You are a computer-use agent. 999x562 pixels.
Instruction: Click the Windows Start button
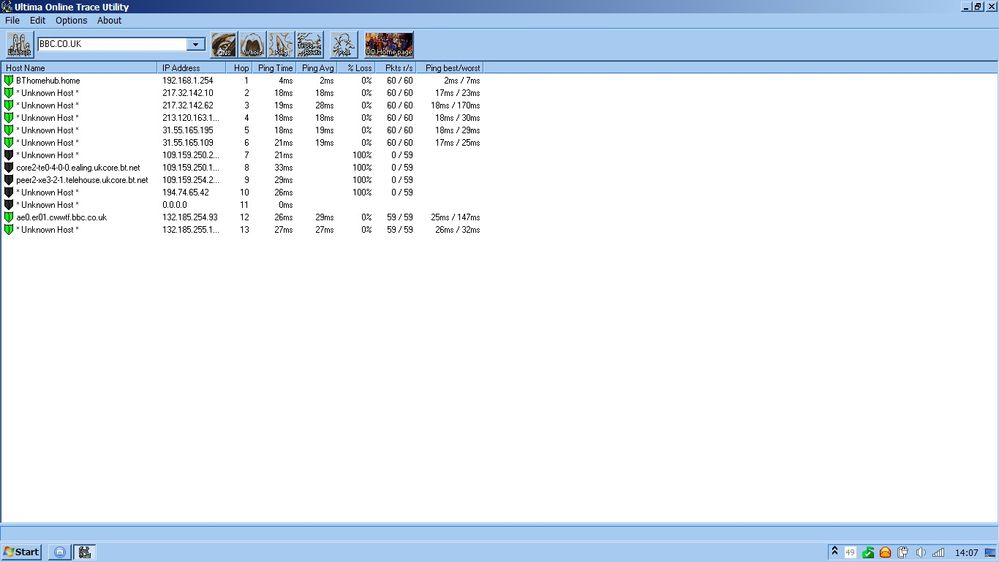tap(22, 552)
